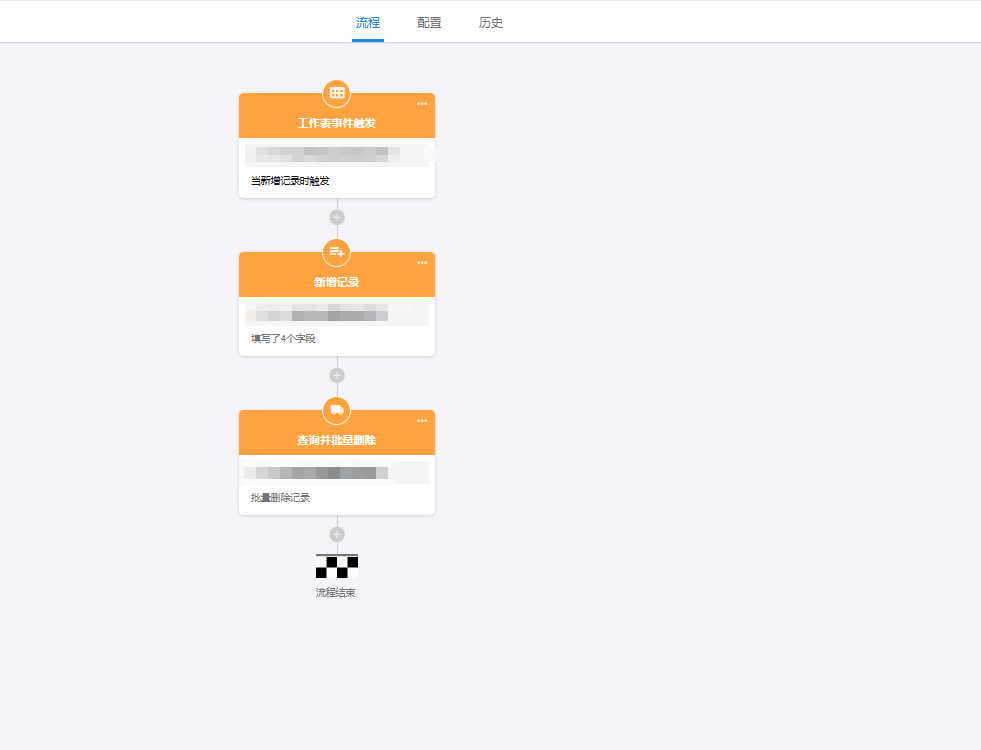
Task: Open the 配置 tab
Action: (429, 23)
